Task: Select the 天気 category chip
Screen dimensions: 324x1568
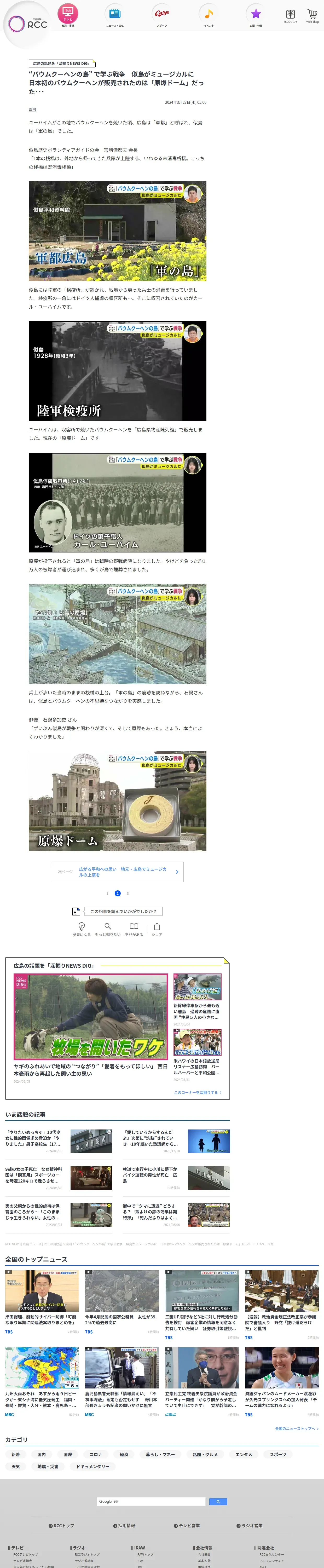Action: click(16, 1466)
